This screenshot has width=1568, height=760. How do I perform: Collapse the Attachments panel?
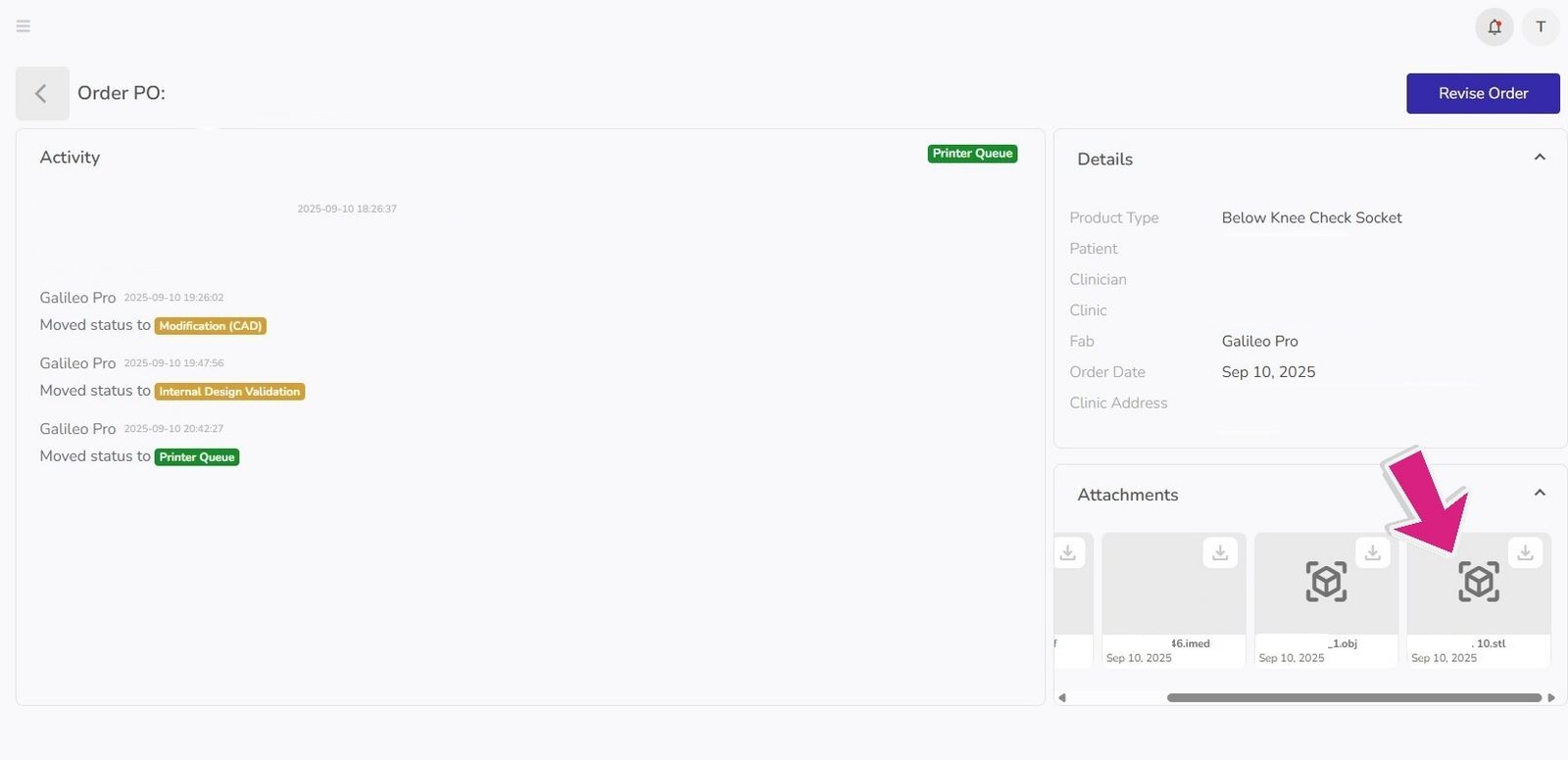[1540, 494]
